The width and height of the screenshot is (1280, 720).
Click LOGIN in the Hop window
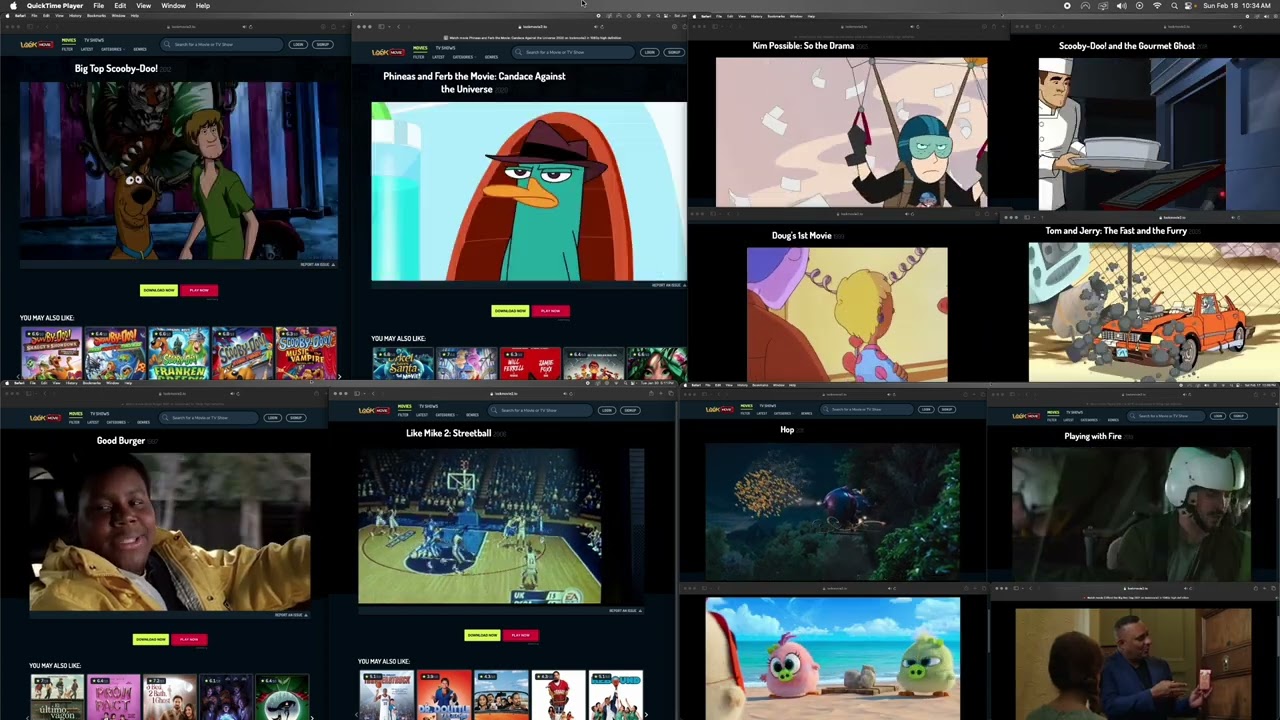(x=925, y=409)
